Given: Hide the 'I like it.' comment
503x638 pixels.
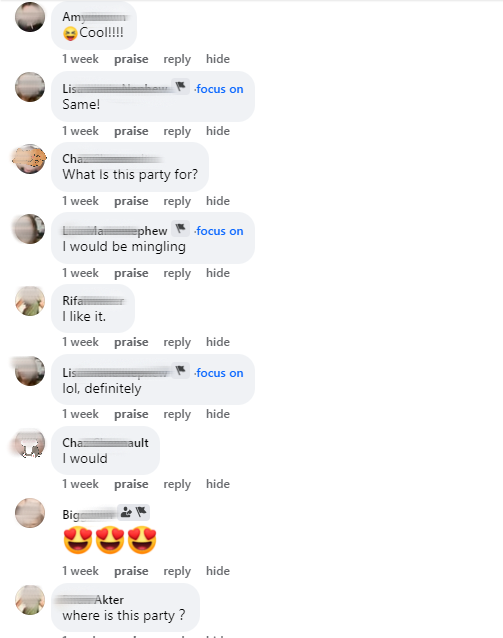Looking at the screenshot, I should click(218, 342).
